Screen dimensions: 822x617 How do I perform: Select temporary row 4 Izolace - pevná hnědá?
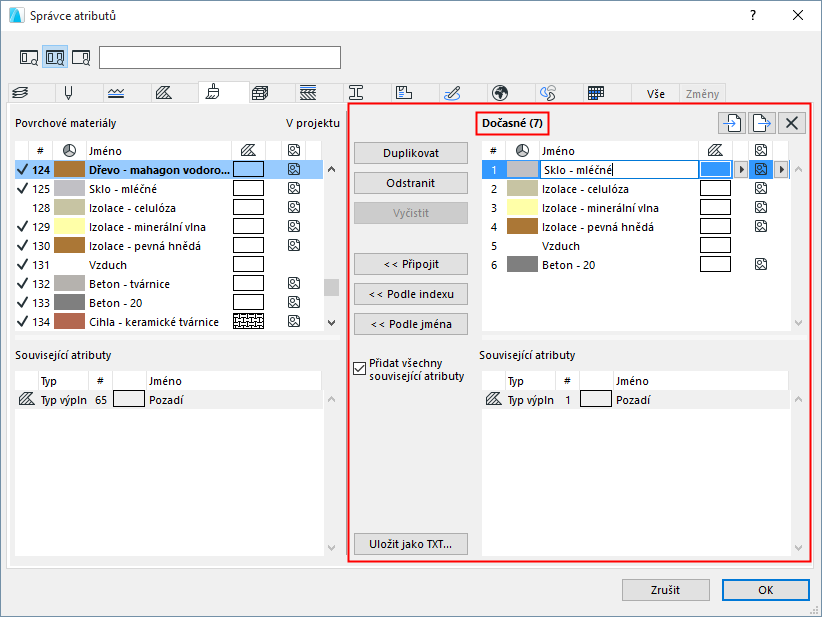point(635,226)
